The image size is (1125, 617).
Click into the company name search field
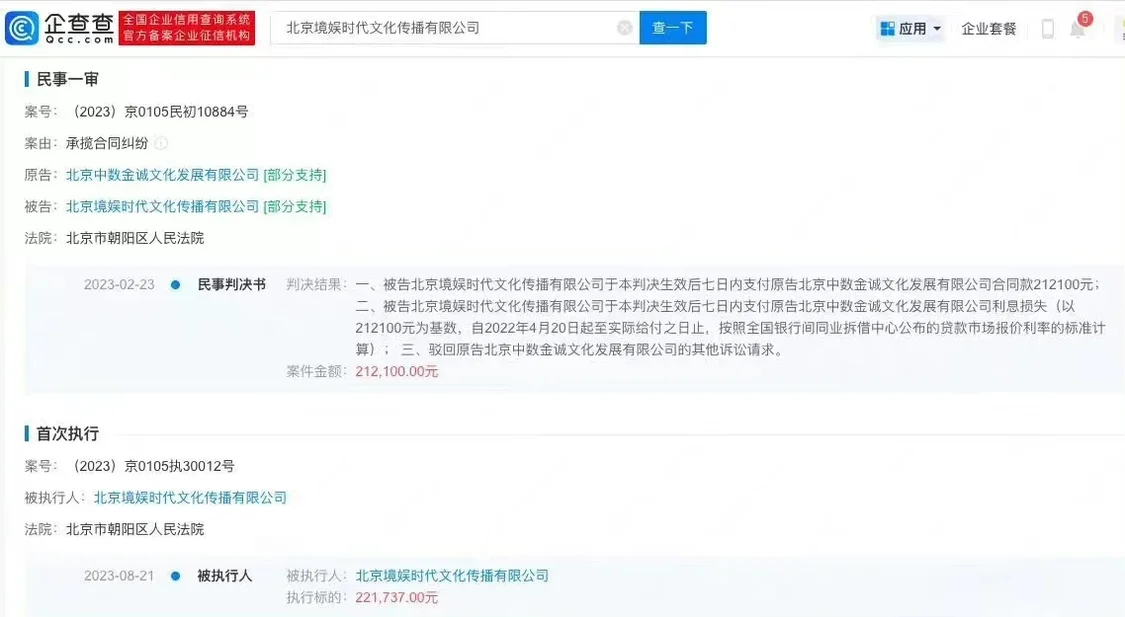pyautogui.click(x=445, y=28)
